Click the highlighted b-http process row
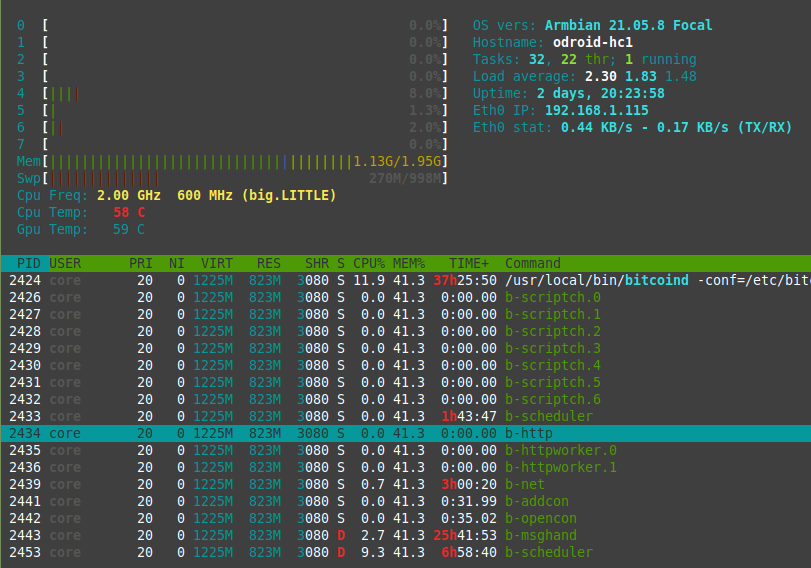 406,434
